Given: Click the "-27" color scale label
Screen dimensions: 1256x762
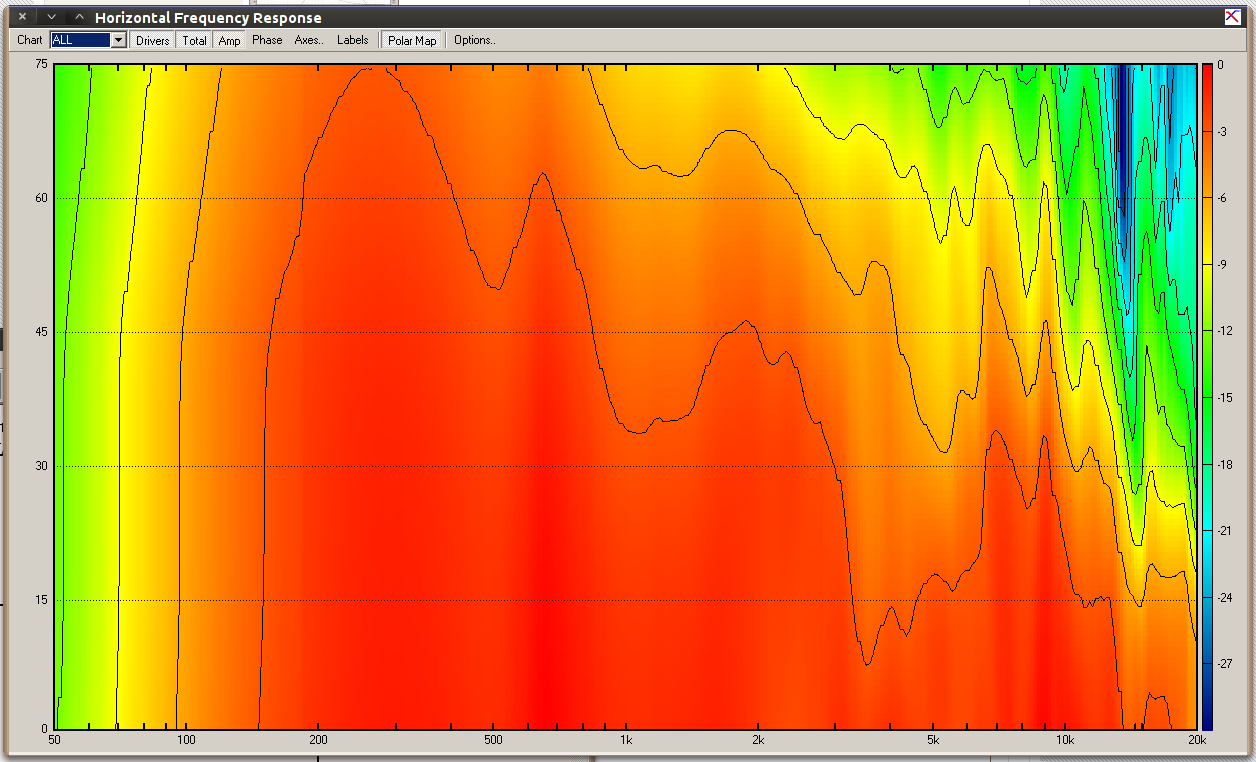Looking at the screenshot, I should [1224, 663].
